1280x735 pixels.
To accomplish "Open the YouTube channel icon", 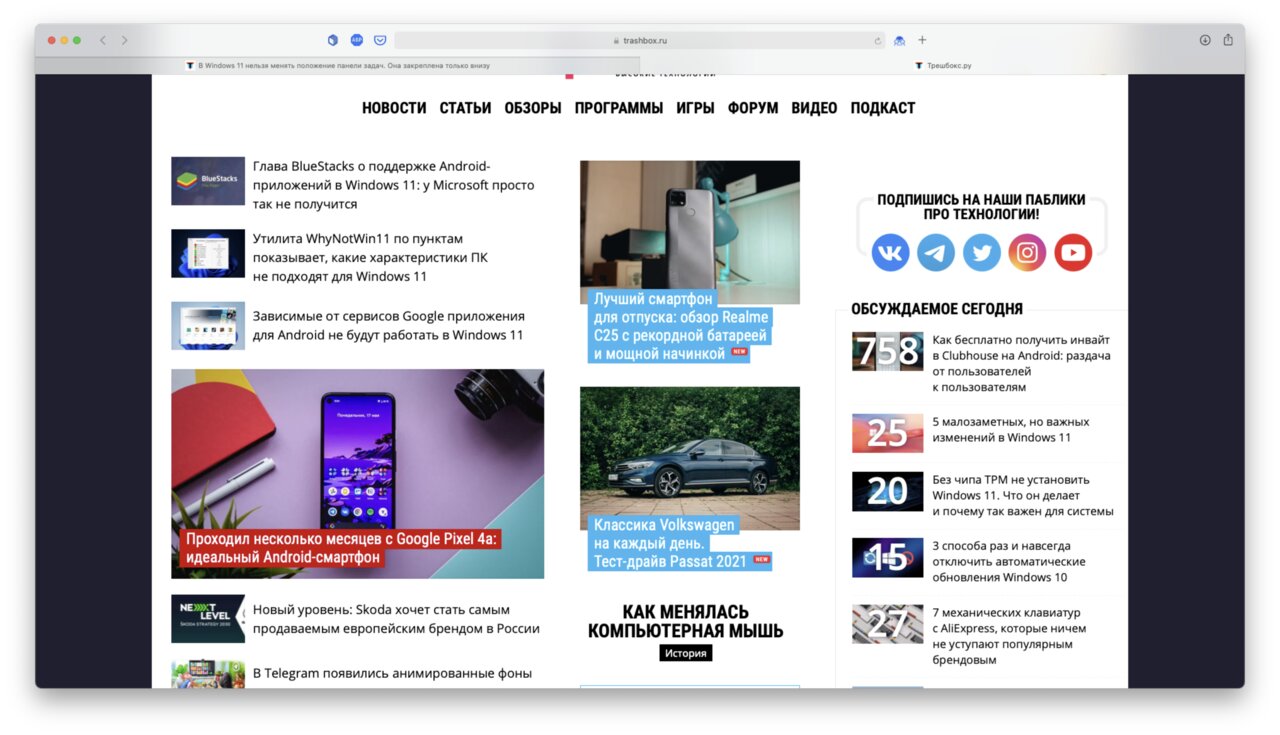I will 1073,252.
